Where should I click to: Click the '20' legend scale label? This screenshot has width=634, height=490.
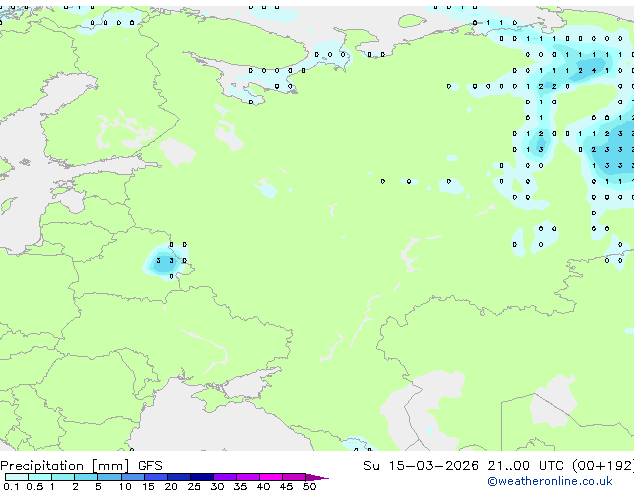coord(171,486)
